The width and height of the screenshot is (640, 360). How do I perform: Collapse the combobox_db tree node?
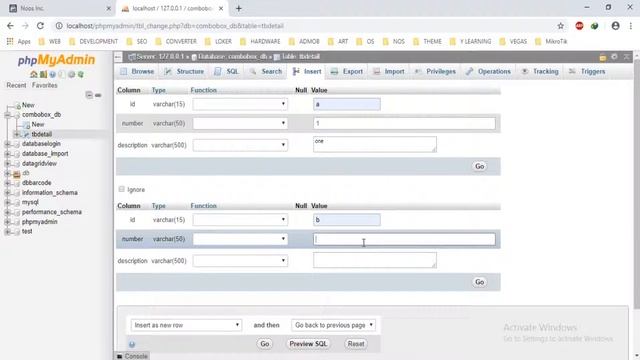pyautogui.click(x=7, y=115)
